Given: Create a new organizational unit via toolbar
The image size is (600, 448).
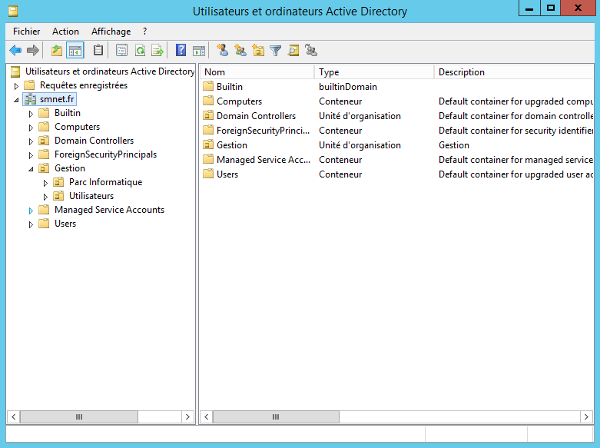Looking at the screenshot, I should tap(258, 51).
